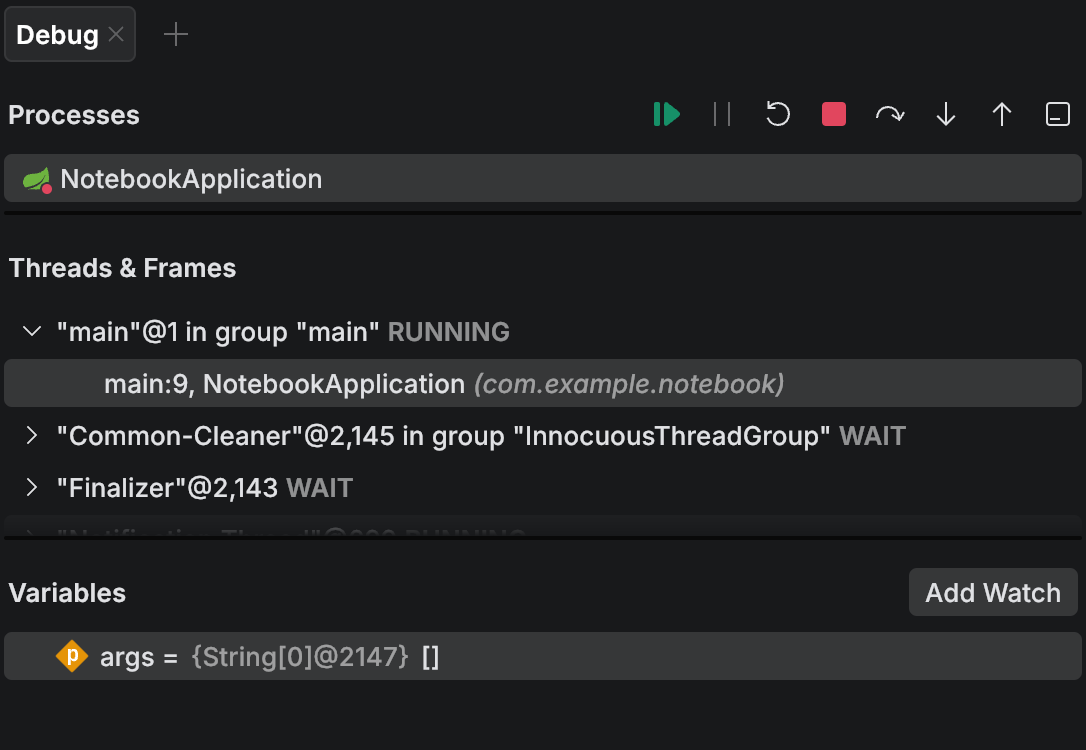Step out of the current frame
The image size is (1086, 750).
pyautogui.click(x=1001, y=114)
